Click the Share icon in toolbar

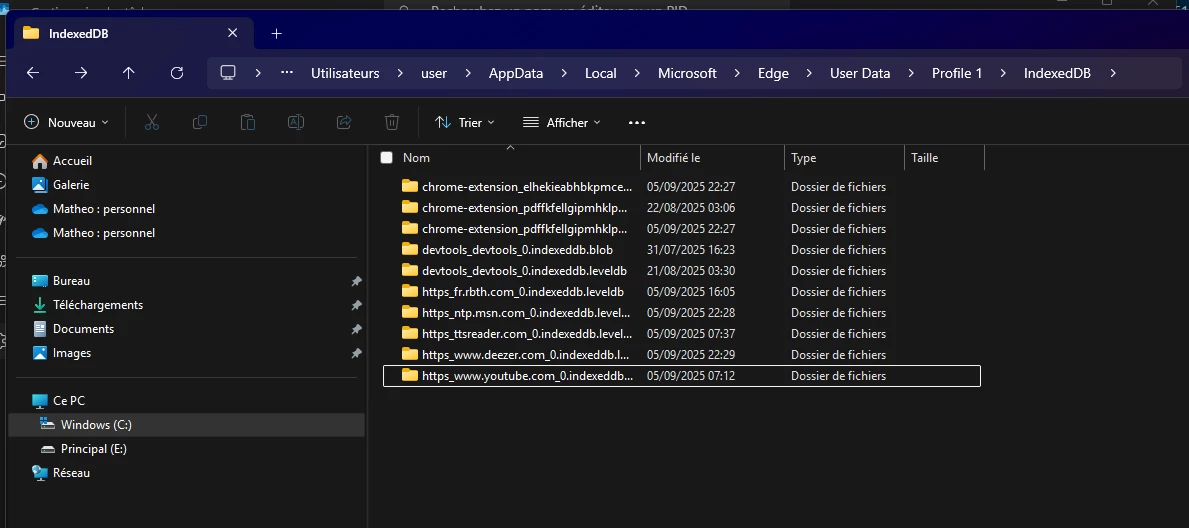pos(344,122)
